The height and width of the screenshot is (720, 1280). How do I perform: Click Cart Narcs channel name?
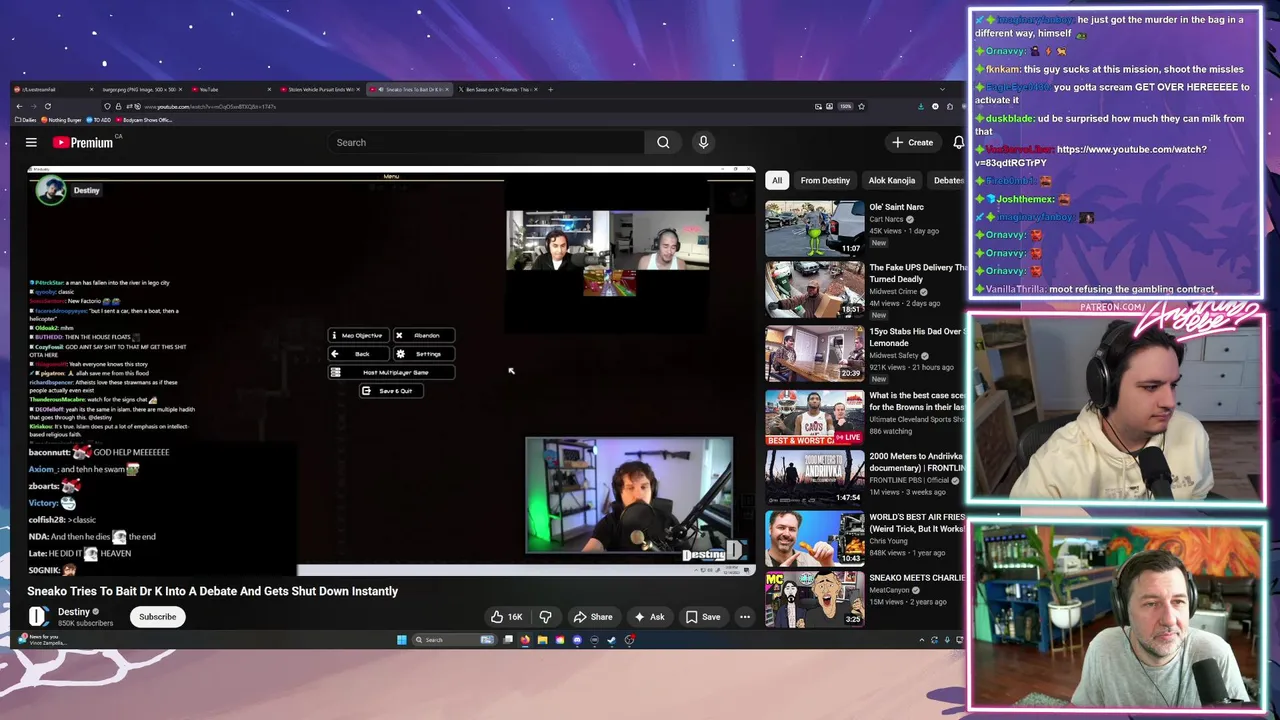pyautogui.click(x=886, y=219)
